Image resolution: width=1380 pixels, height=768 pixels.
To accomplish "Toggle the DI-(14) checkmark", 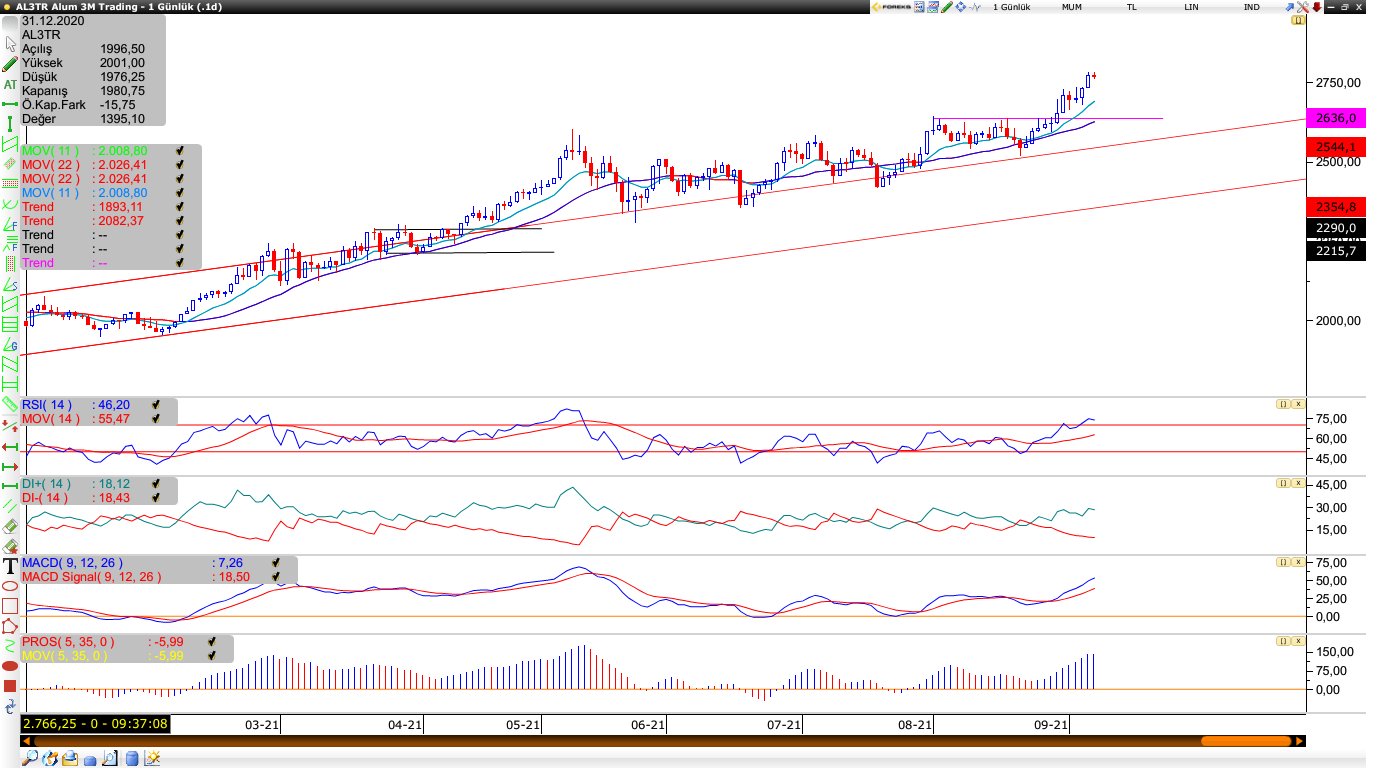I will [156, 497].
